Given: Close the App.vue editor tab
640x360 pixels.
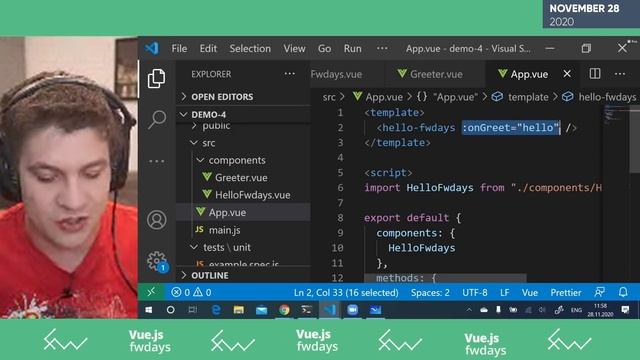Looking at the screenshot, I should point(567,74).
